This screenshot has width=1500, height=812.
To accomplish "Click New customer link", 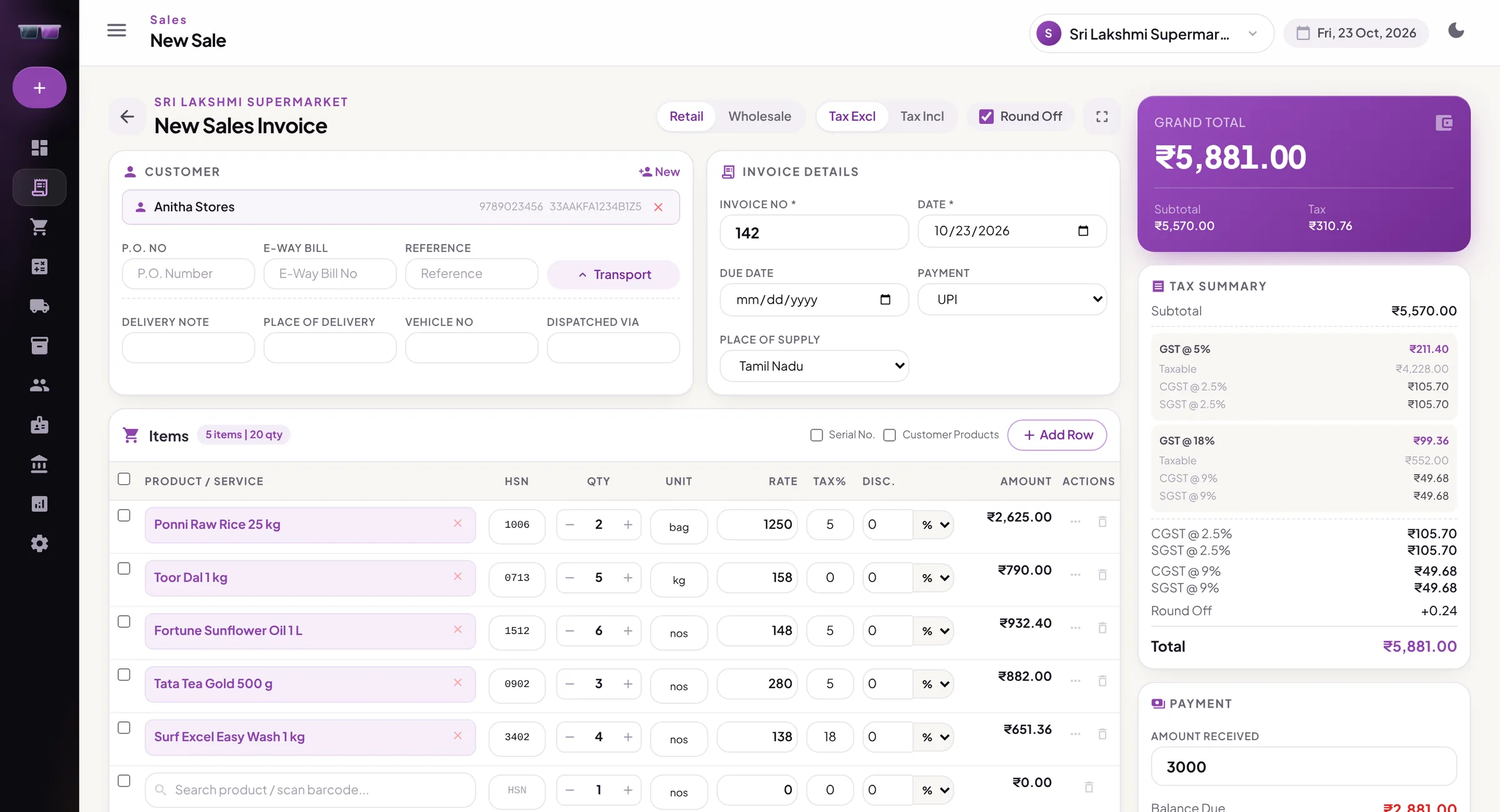I will pos(659,172).
